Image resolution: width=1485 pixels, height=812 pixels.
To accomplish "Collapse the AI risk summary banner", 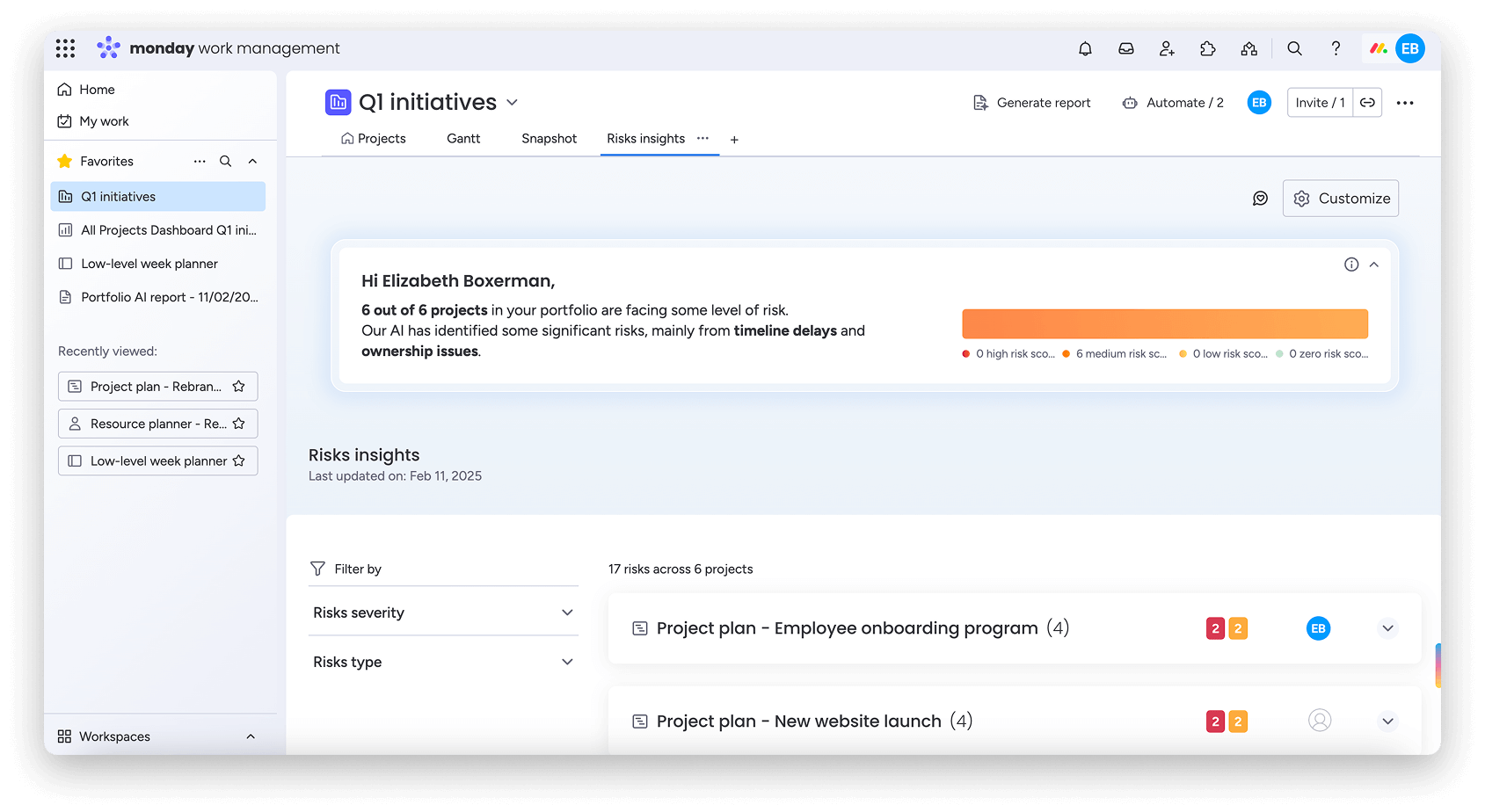I will coord(1373,264).
